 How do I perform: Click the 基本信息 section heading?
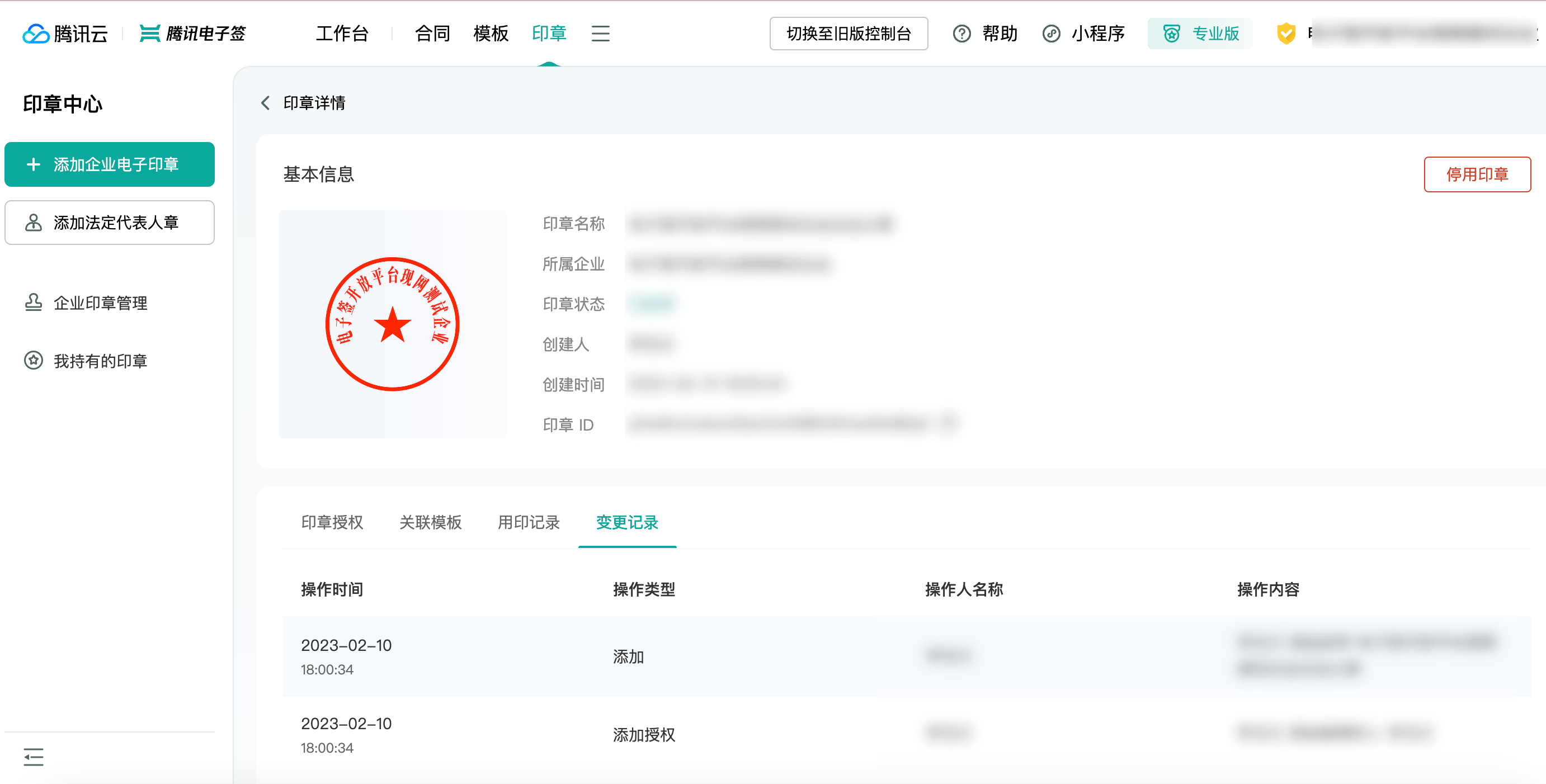click(x=319, y=174)
